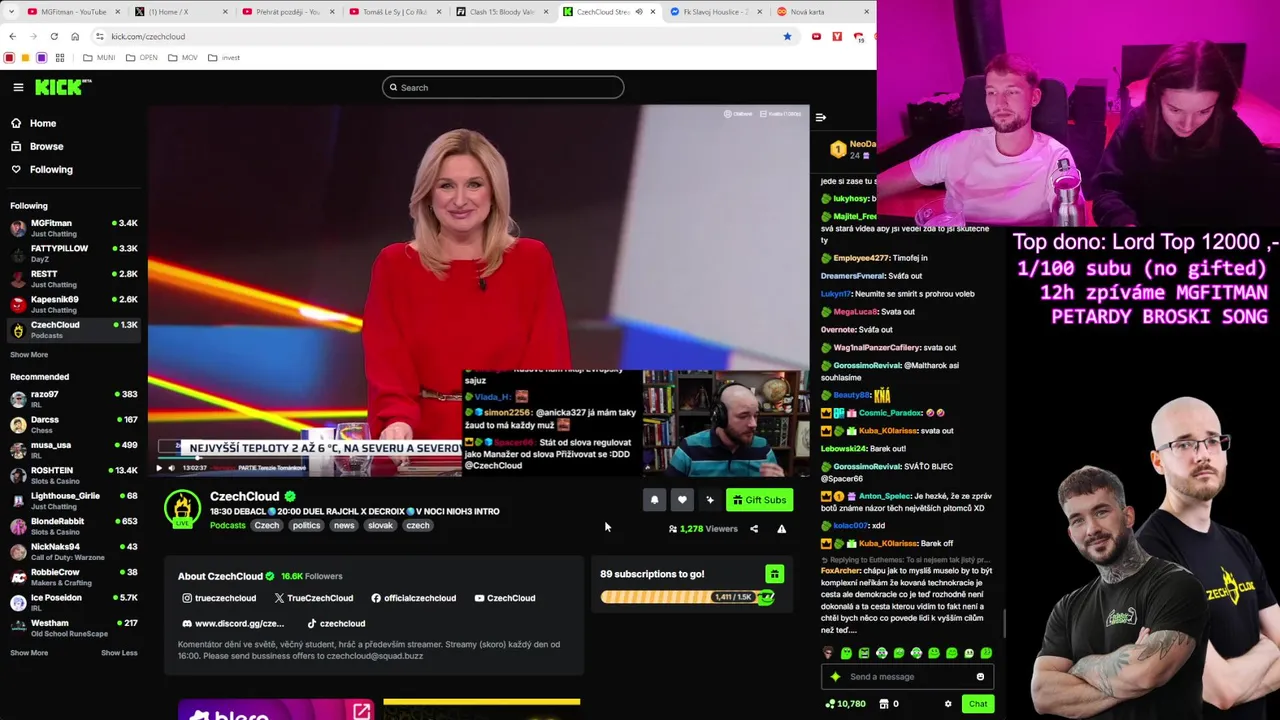Mute the stream volume

(x=171, y=468)
